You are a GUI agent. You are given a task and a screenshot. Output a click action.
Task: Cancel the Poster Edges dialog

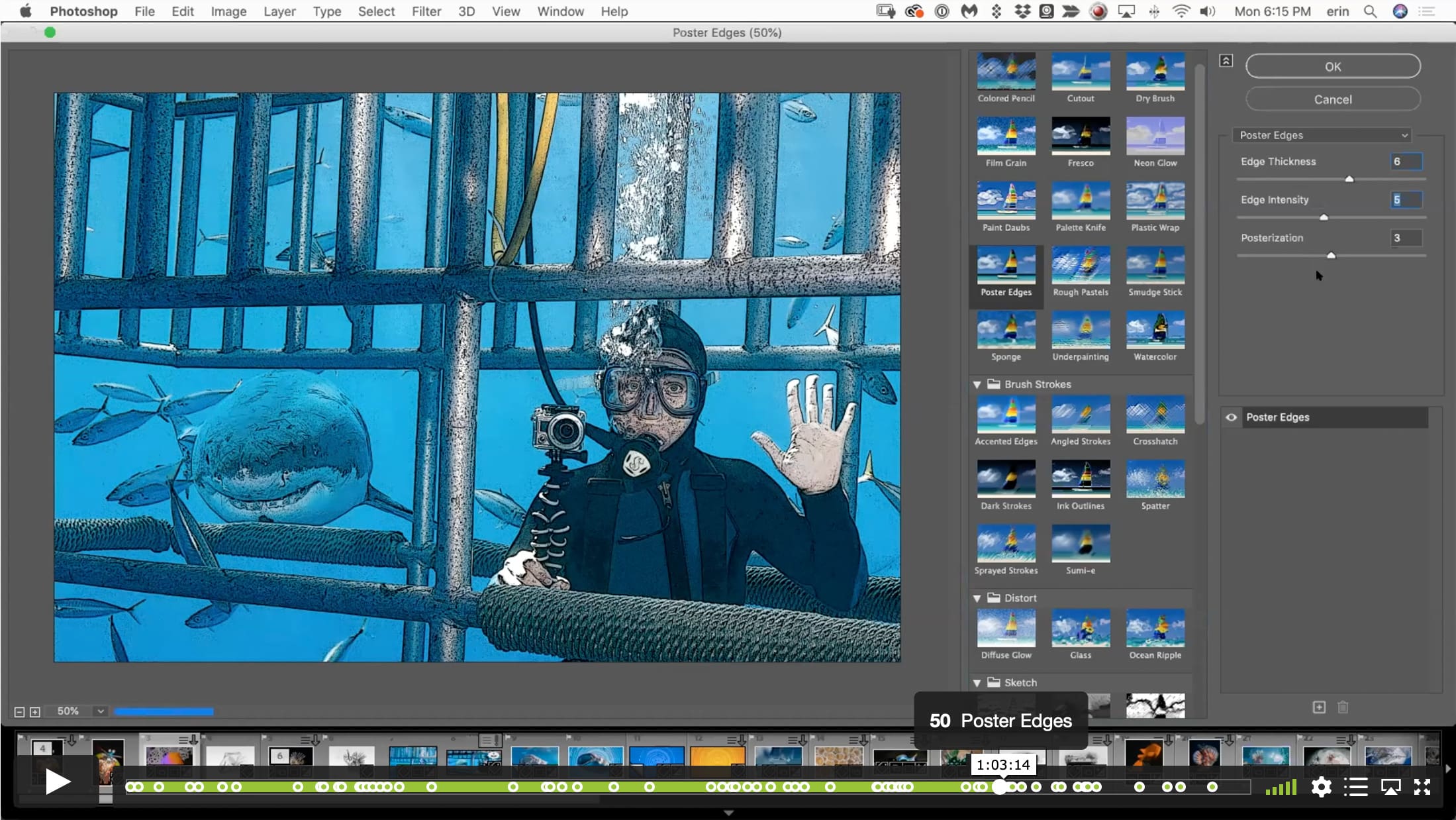point(1332,99)
